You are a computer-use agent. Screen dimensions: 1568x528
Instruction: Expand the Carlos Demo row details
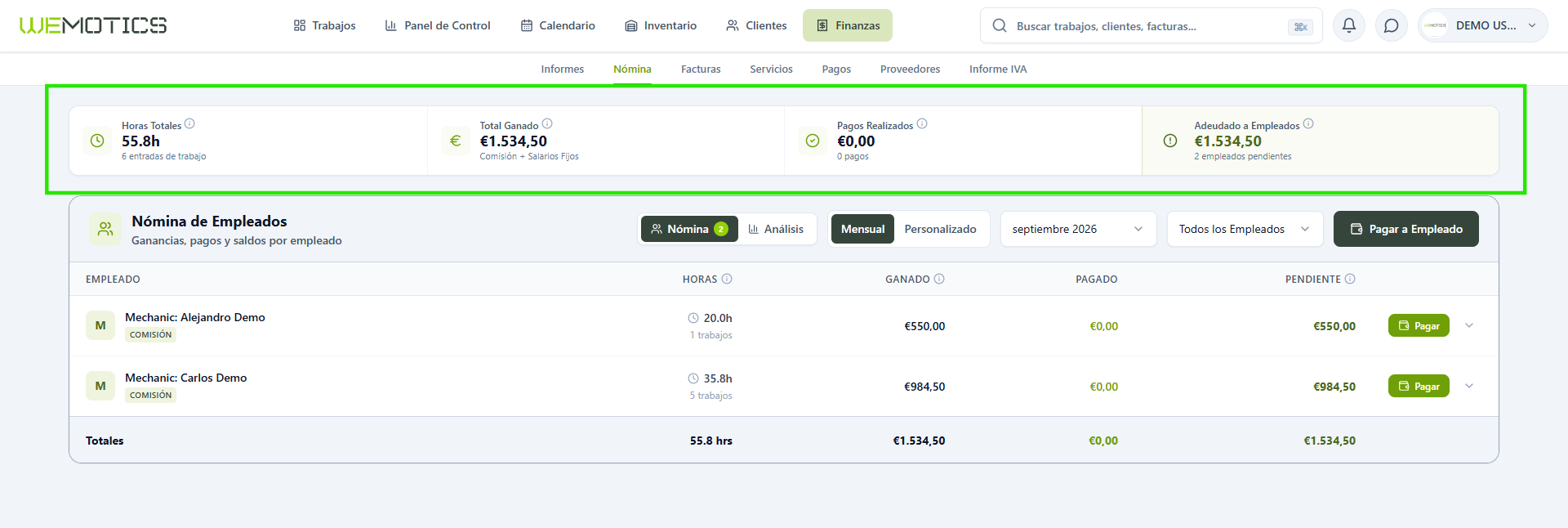[1469, 386]
